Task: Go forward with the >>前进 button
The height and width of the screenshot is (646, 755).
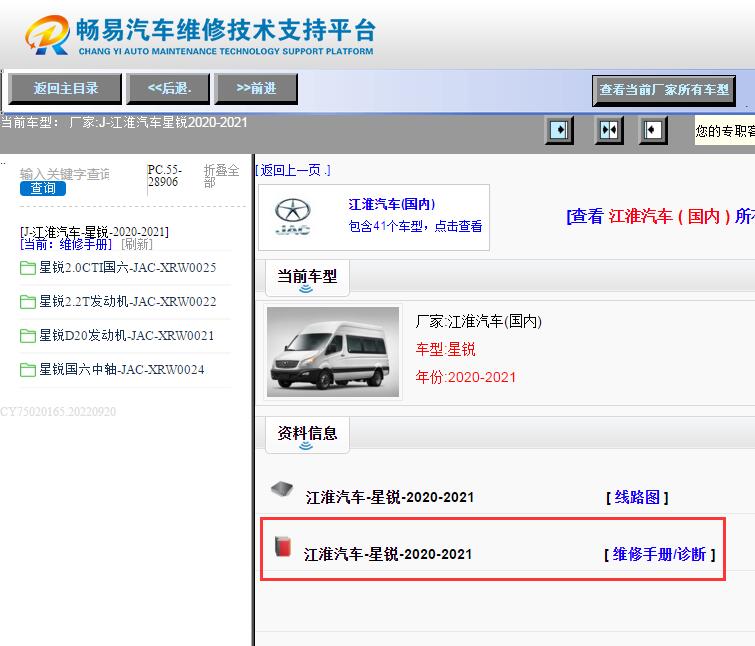Action: pos(256,89)
